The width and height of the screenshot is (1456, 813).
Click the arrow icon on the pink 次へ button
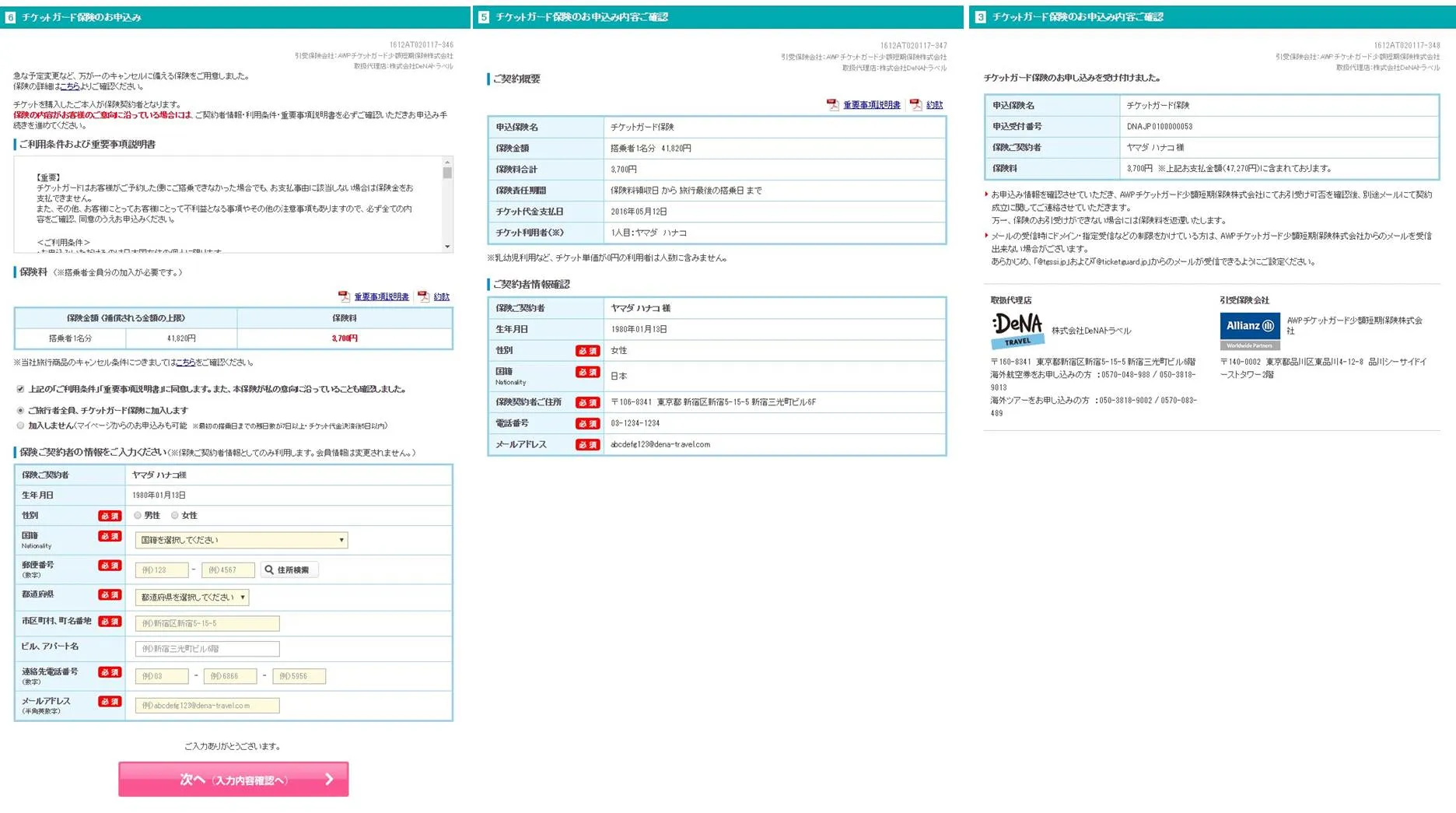point(329,779)
